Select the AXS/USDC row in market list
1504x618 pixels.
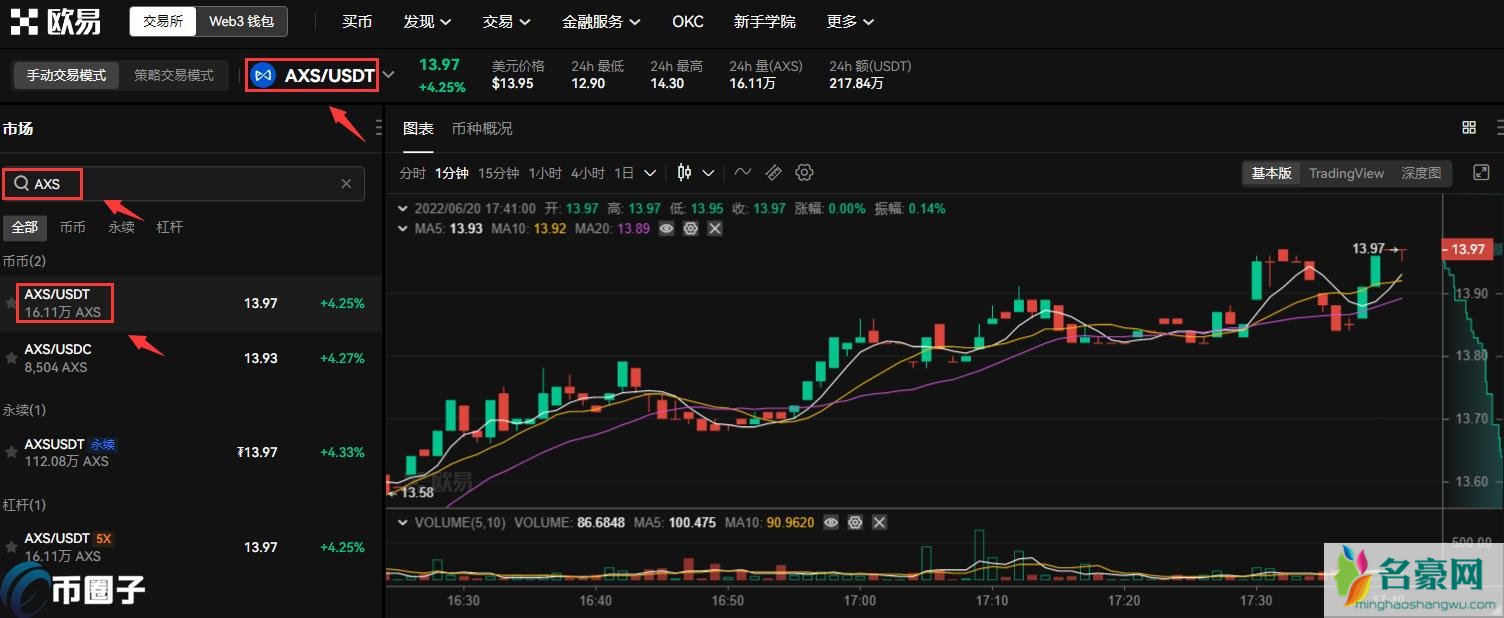coord(191,358)
